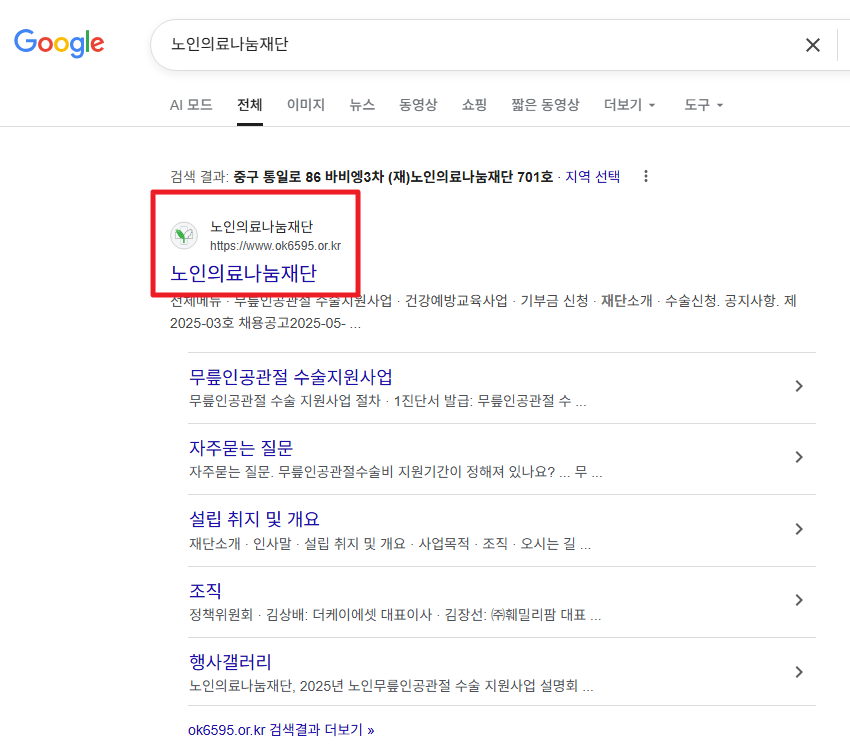Clear the search query with the X icon
The width and height of the screenshot is (850, 756).
(x=812, y=44)
